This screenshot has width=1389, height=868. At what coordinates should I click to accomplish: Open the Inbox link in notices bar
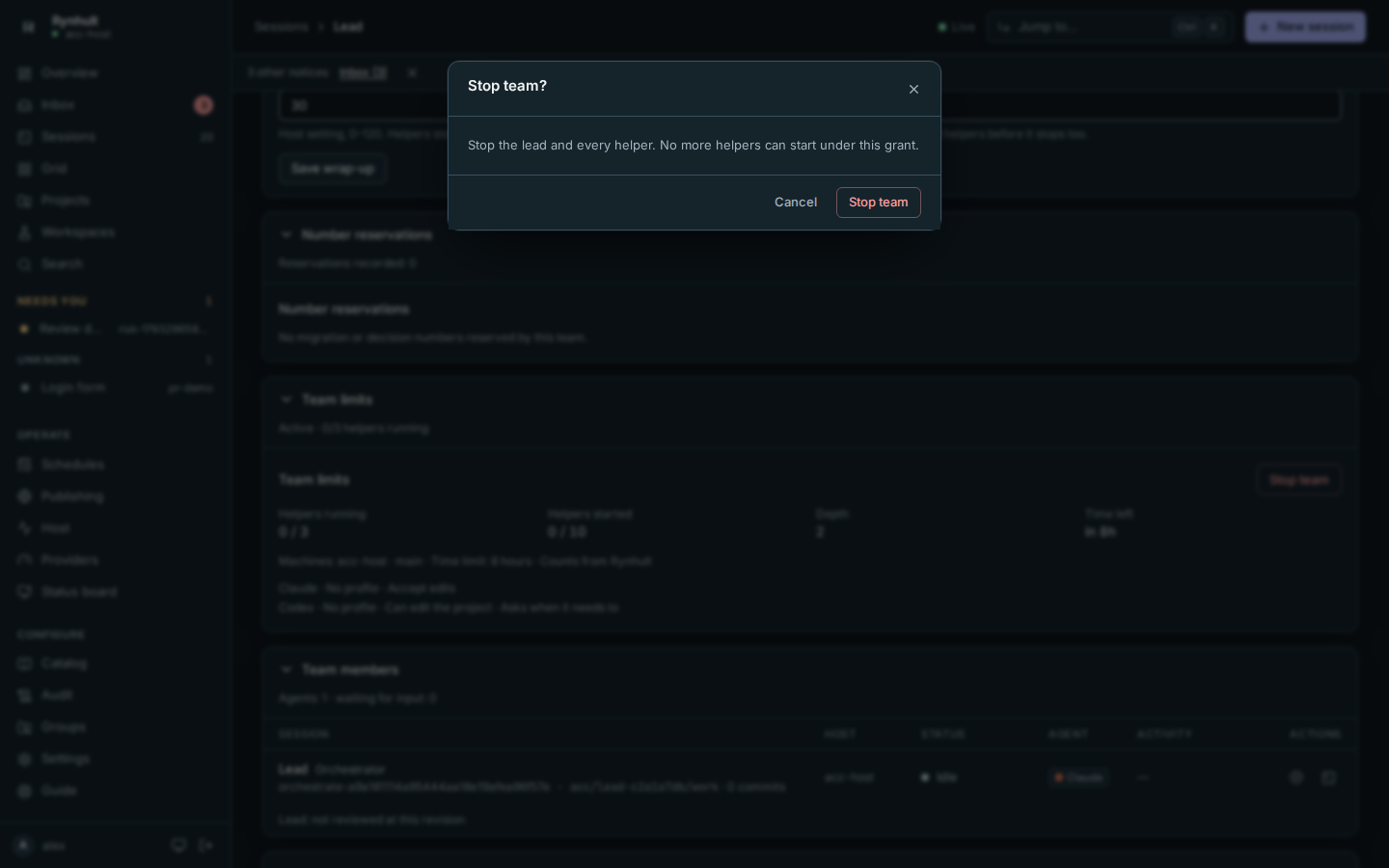363,72
